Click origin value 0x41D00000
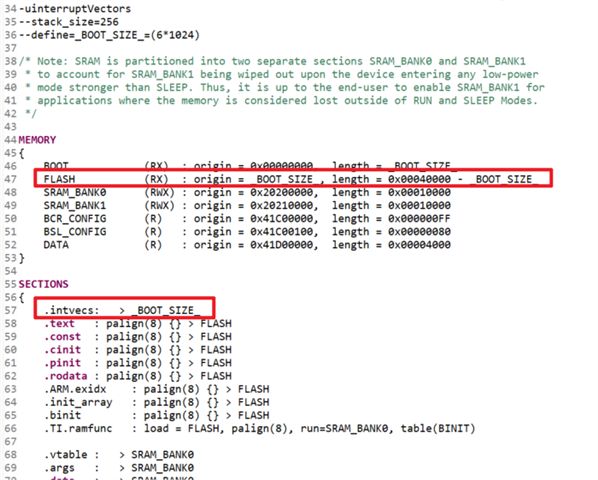The image size is (598, 480). [x=281, y=245]
